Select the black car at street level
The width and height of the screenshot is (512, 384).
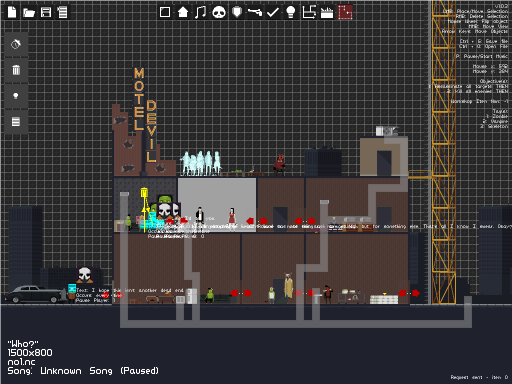click(35, 294)
